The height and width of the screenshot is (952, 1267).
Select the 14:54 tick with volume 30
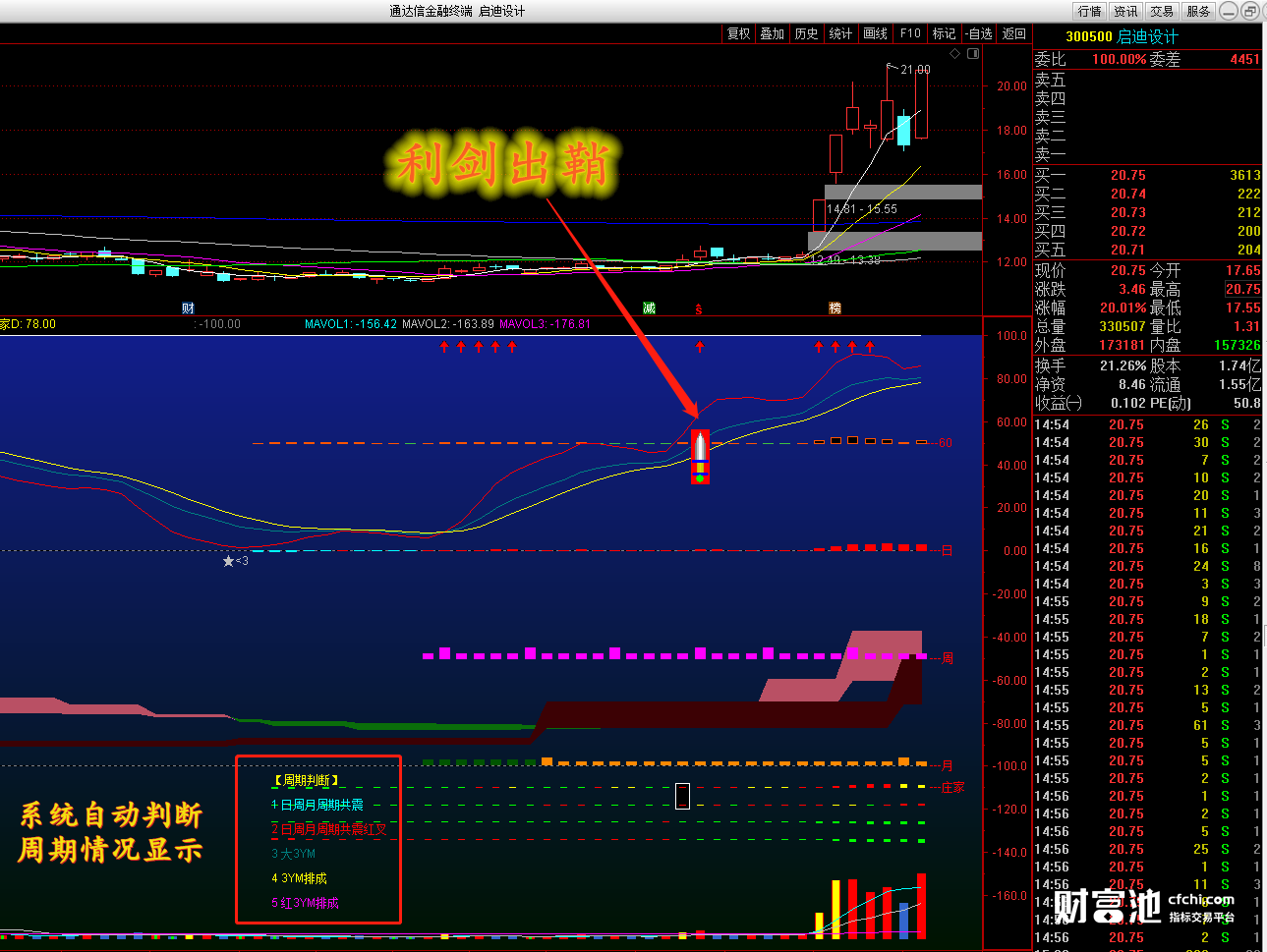[1147, 442]
